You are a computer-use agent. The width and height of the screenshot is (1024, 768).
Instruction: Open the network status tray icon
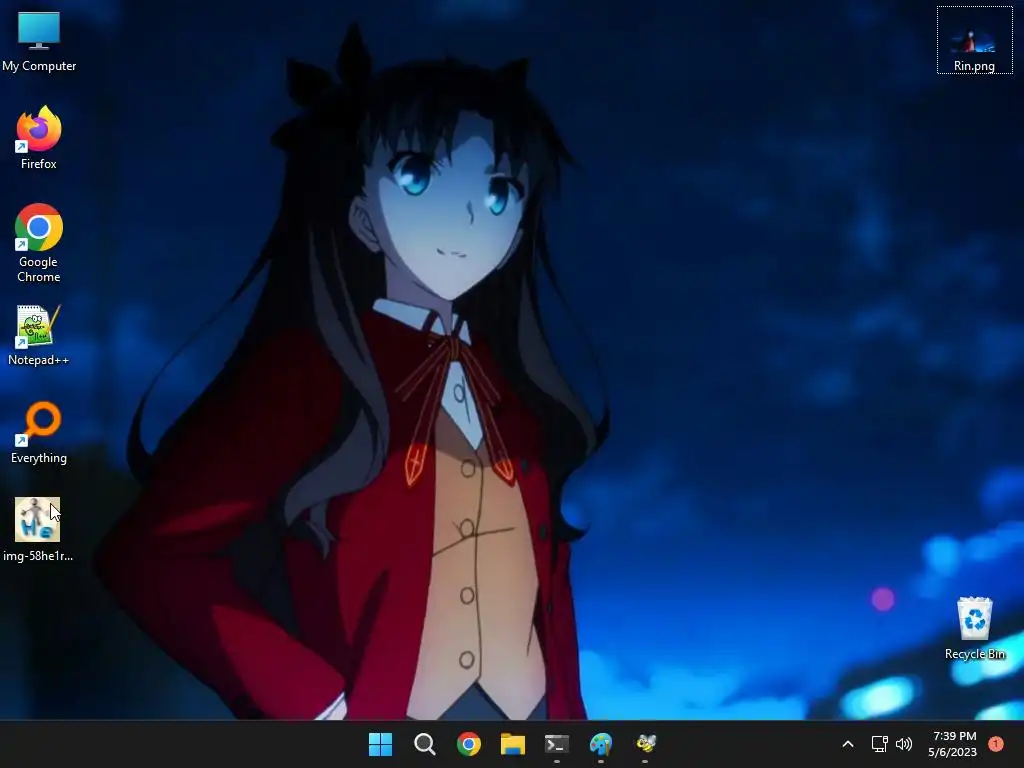(880, 744)
